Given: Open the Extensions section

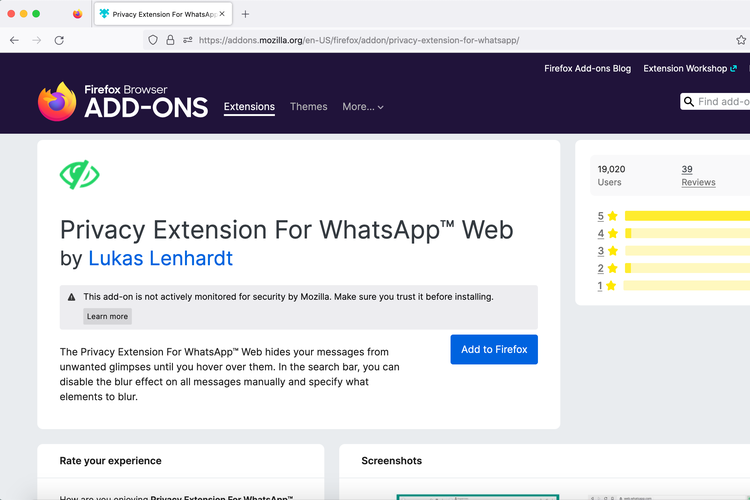Looking at the screenshot, I should point(249,107).
